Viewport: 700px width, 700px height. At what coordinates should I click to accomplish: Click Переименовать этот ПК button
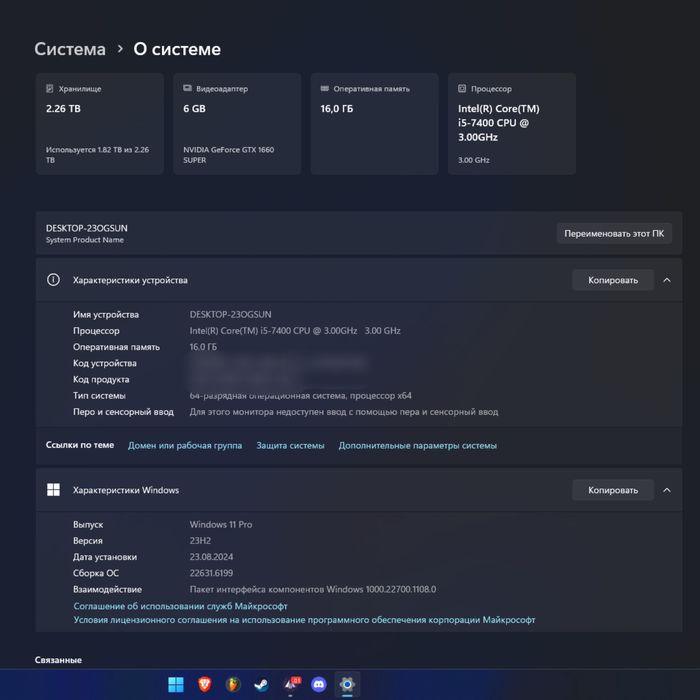coord(614,233)
